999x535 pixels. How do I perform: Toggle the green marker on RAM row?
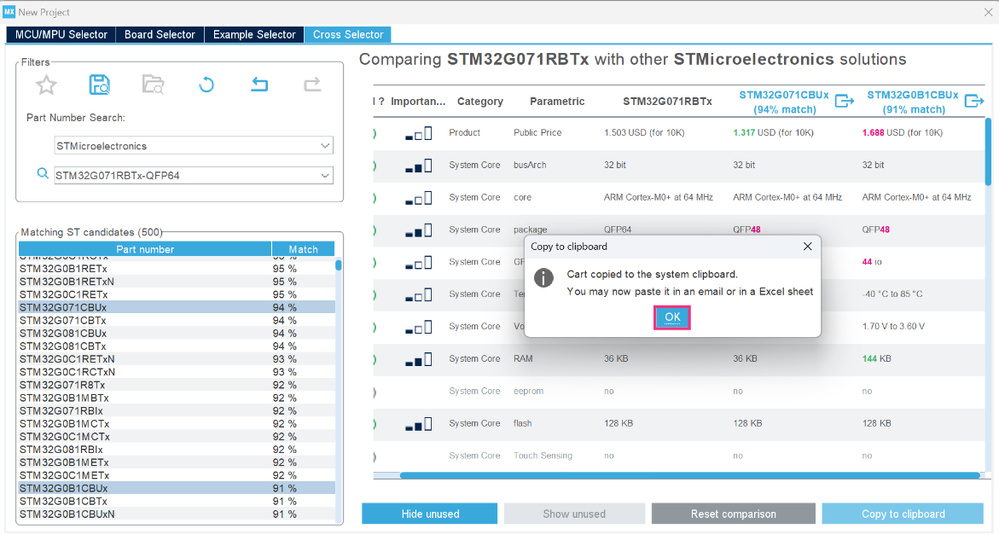[375, 359]
